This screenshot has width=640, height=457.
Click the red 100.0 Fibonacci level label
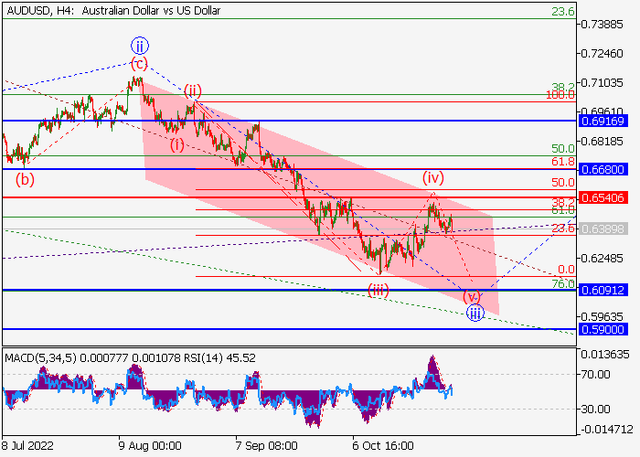tap(559, 96)
